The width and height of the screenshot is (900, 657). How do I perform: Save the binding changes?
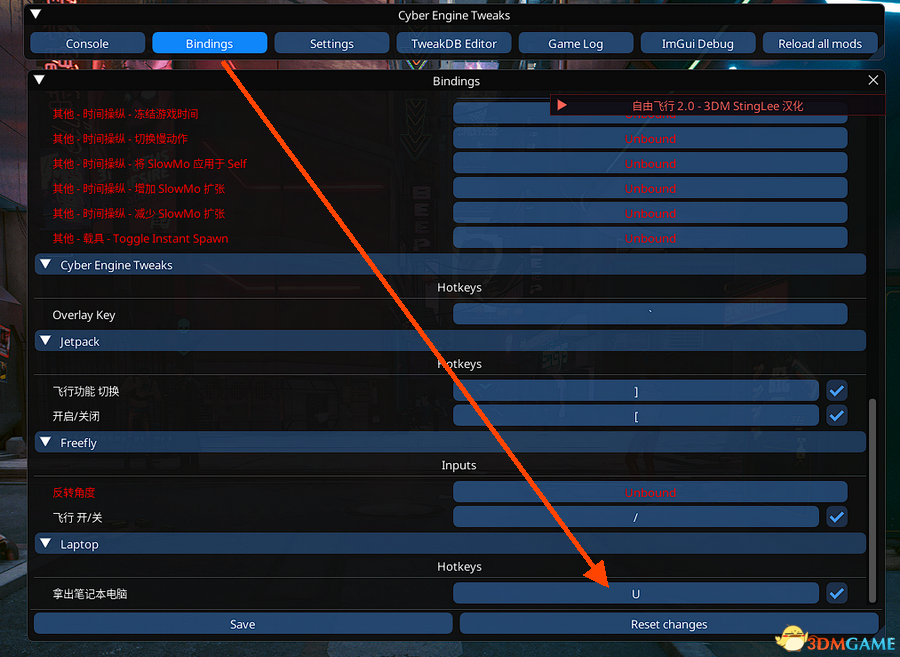click(243, 624)
